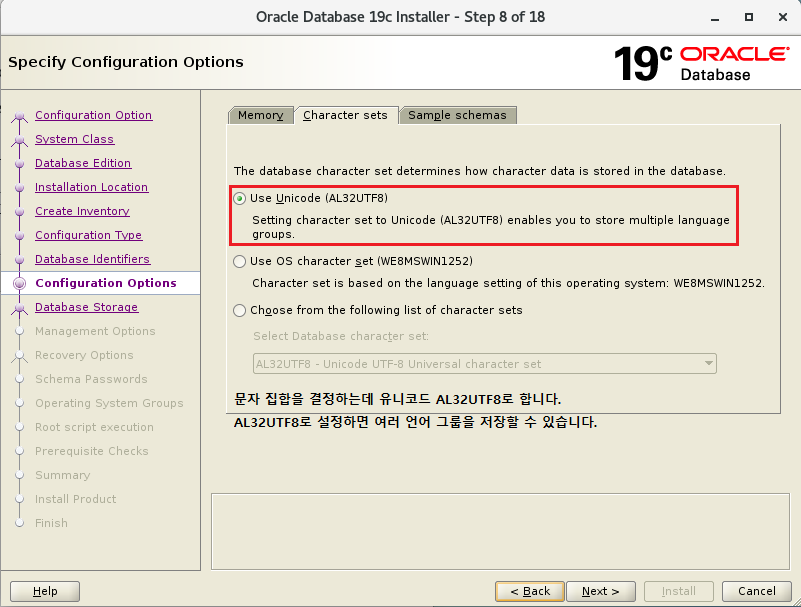Click the Finish step entry
The width and height of the screenshot is (801, 607).
(x=51, y=523)
